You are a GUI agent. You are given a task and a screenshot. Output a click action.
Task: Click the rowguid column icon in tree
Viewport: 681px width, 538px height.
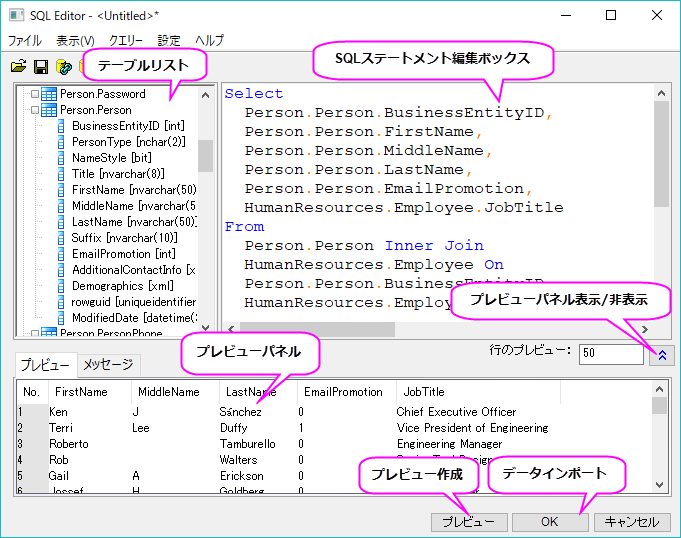click(x=61, y=302)
